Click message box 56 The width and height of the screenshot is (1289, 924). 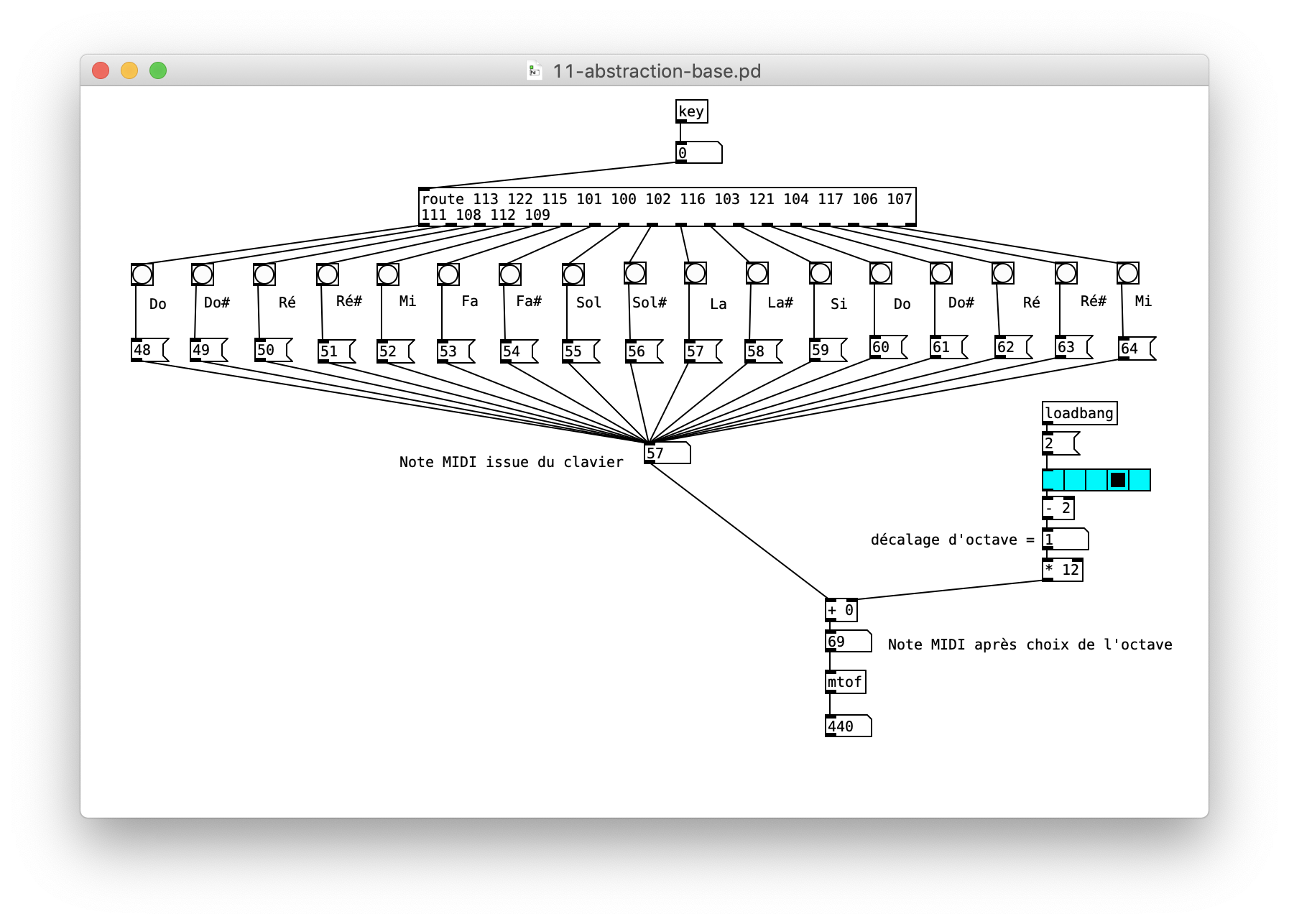click(x=644, y=351)
